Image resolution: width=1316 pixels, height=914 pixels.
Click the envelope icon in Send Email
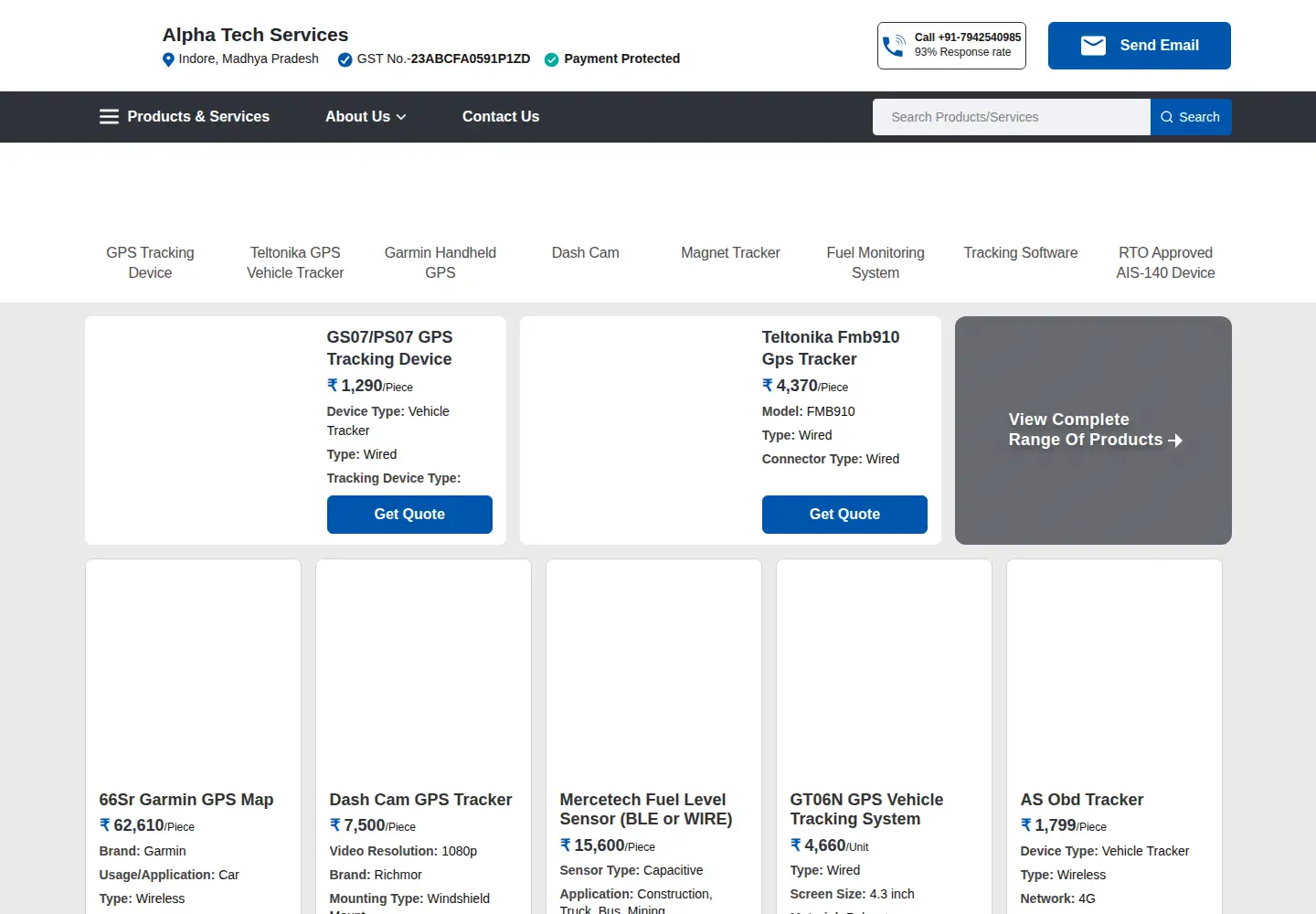coord(1094,46)
